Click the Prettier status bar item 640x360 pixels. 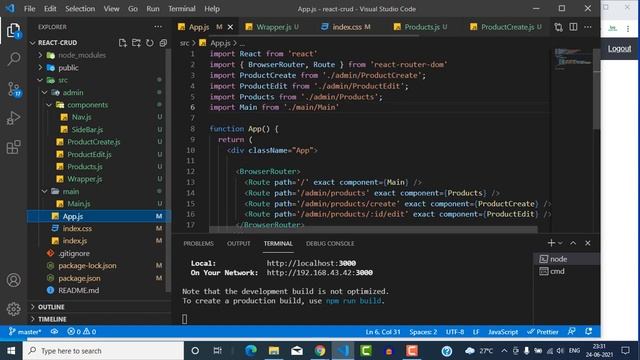pos(543,332)
